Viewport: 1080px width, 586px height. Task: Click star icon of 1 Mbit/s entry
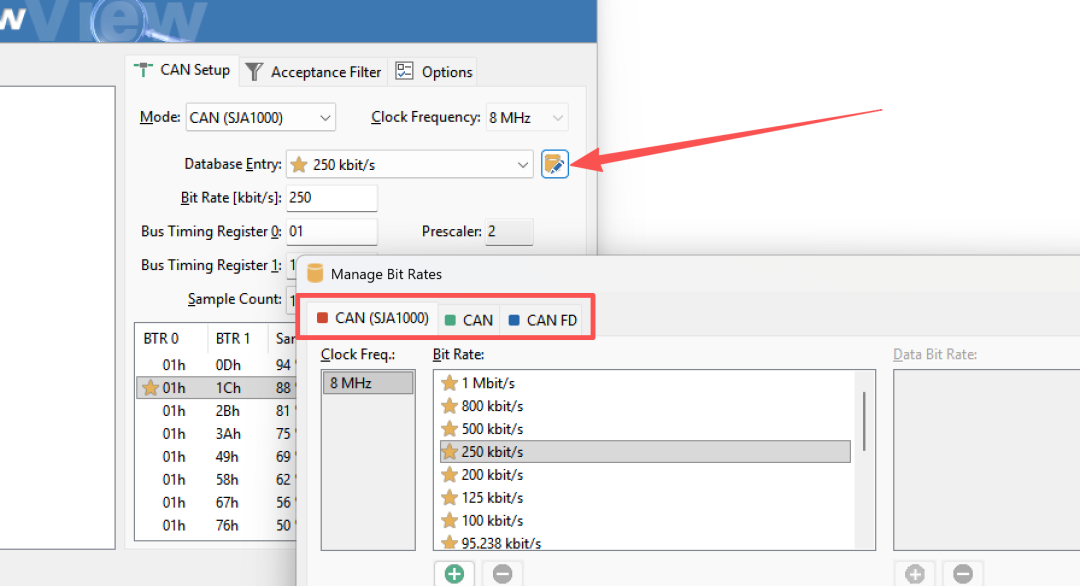(x=449, y=383)
